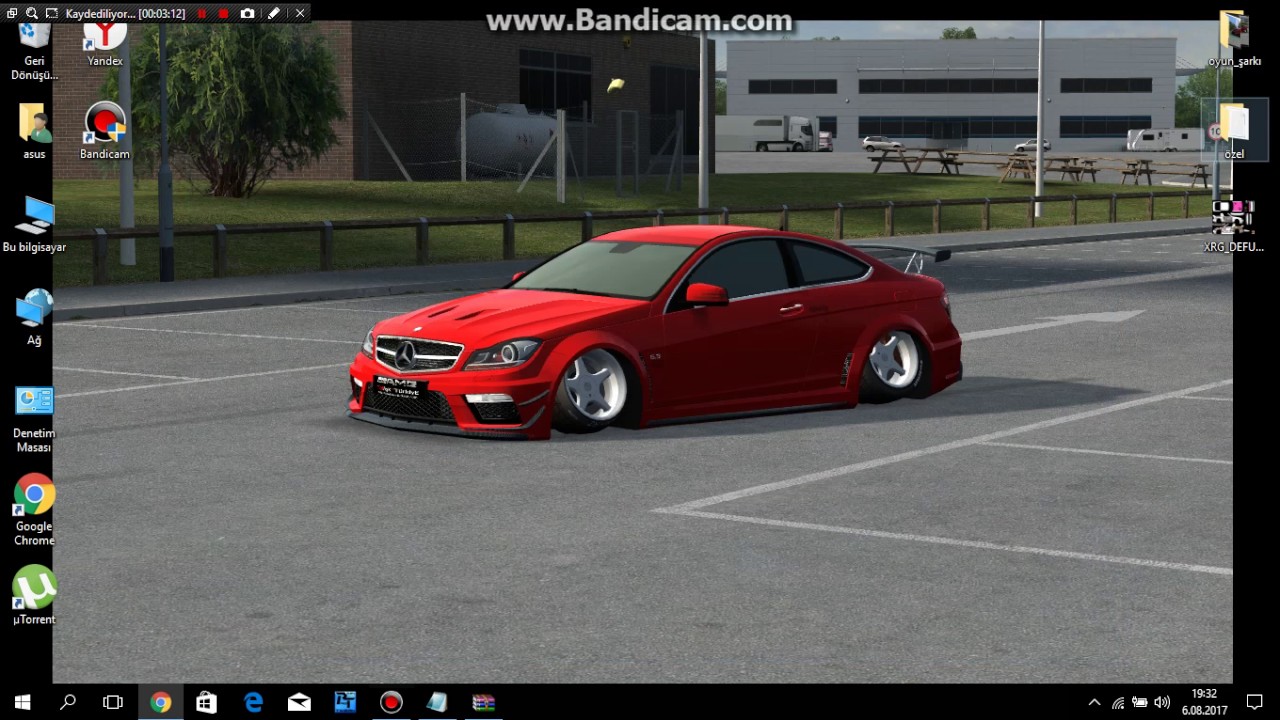Open the Mail app from taskbar
The height and width of the screenshot is (720, 1280).
pyautogui.click(x=299, y=702)
